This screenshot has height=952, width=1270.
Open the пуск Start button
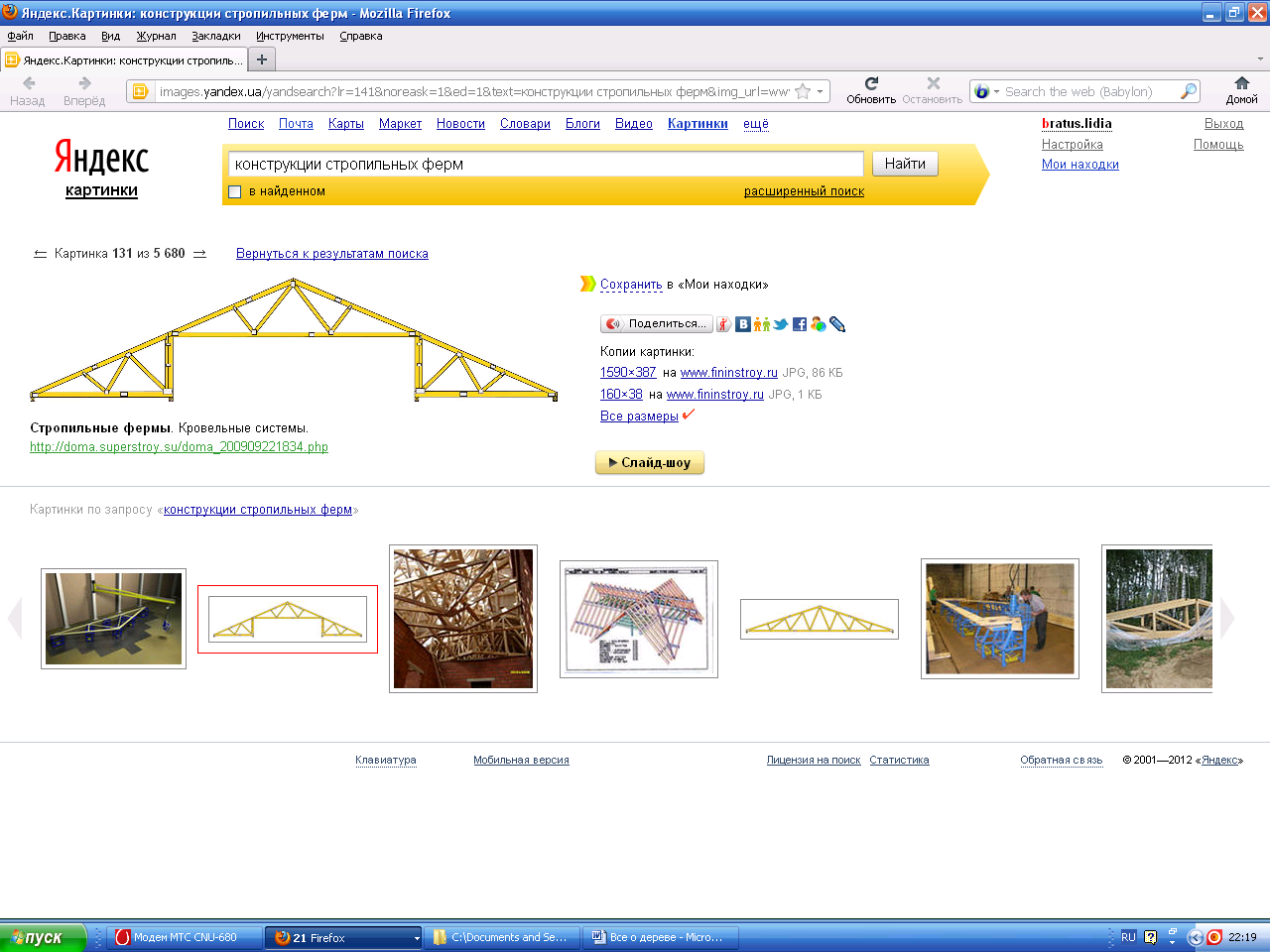(44, 937)
